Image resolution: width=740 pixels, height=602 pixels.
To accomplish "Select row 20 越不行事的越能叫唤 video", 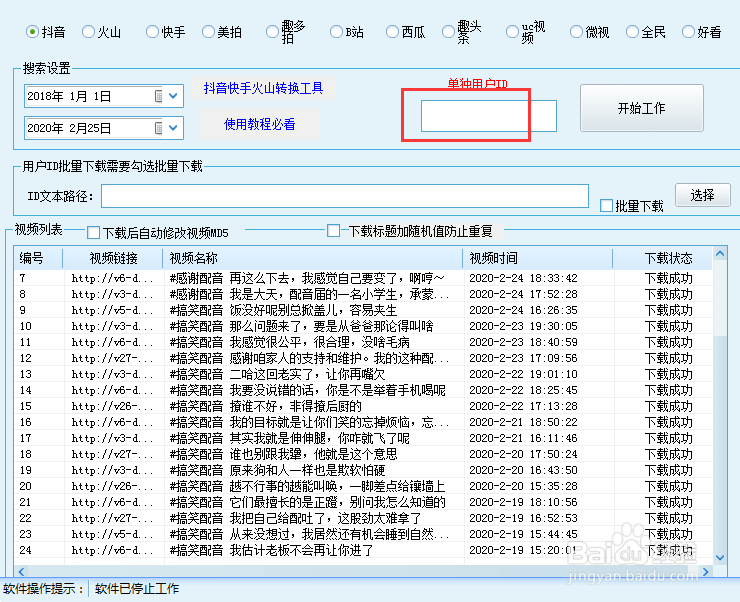I will click(363, 486).
